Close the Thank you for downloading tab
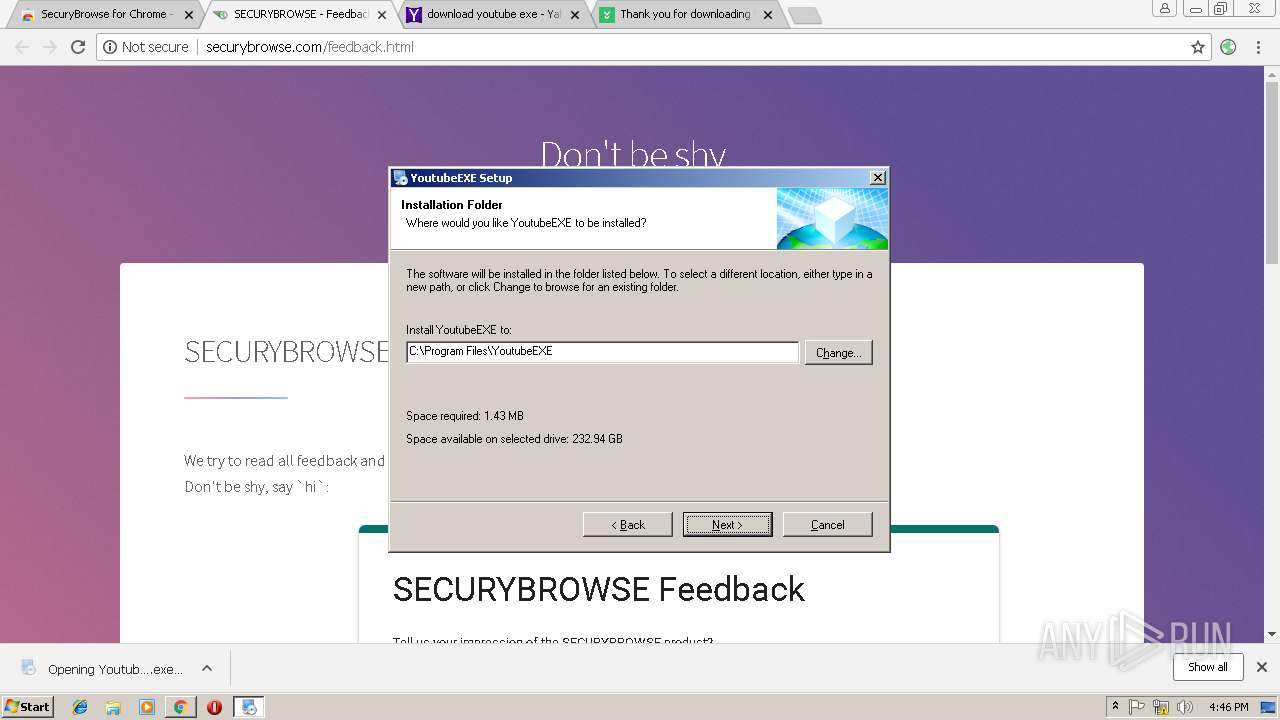The height and width of the screenshot is (720, 1280). click(x=768, y=15)
